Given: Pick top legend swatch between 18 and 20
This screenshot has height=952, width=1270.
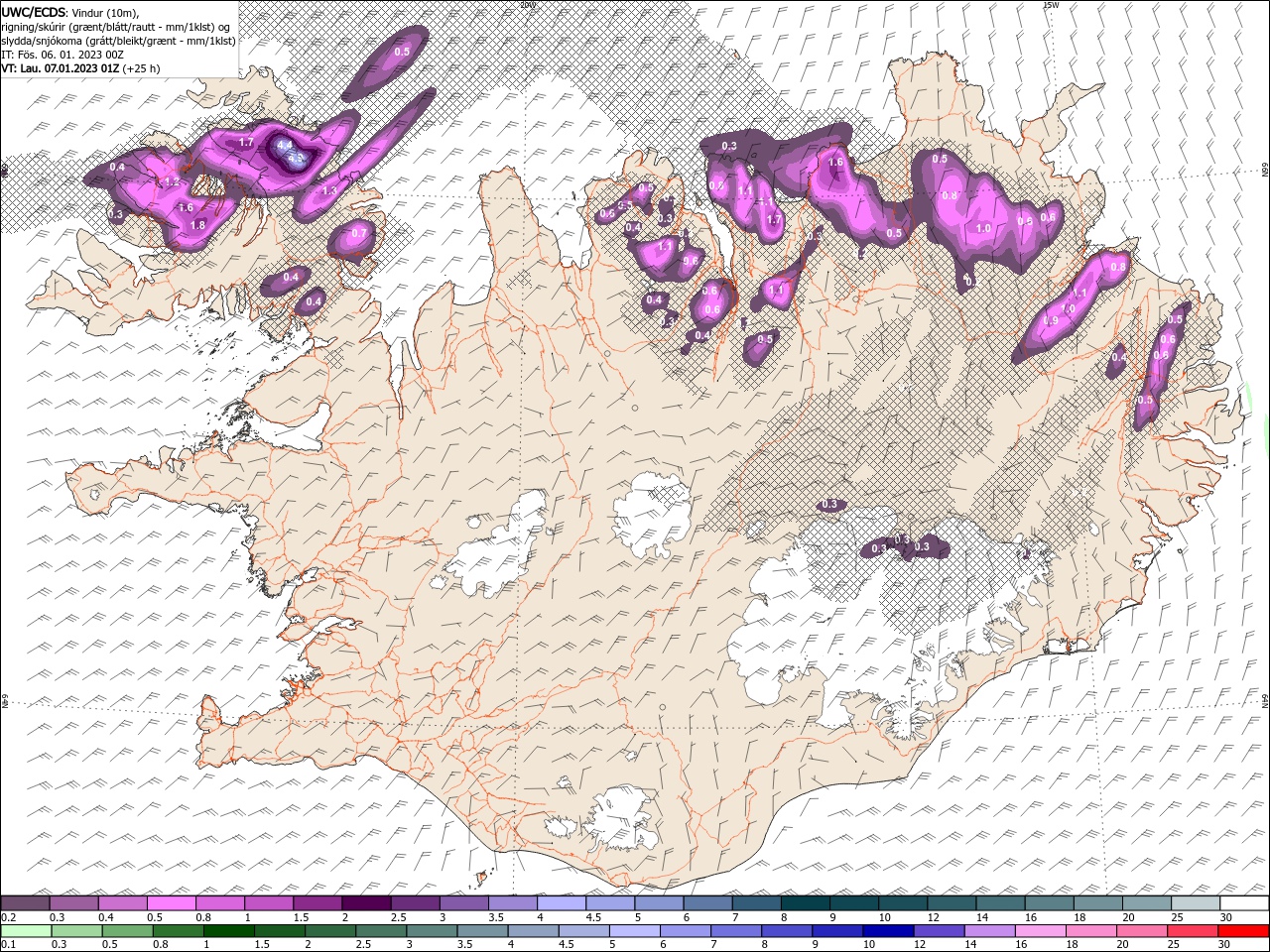Looking at the screenshot, I should 1098,903.
